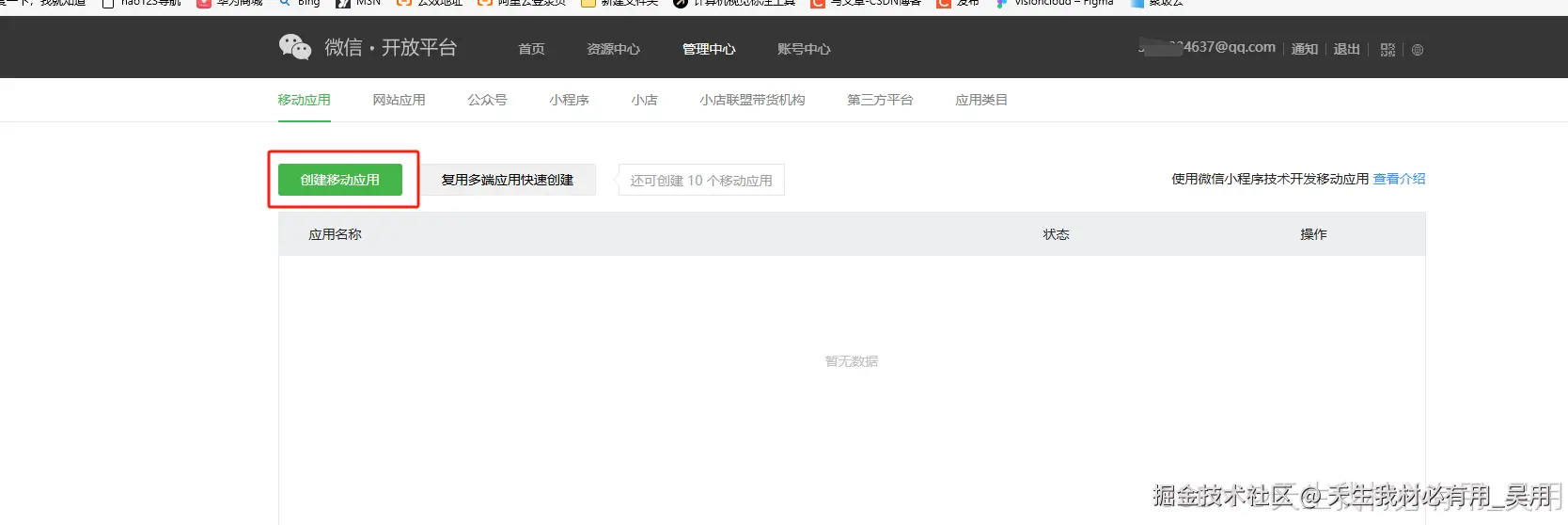Image resolution: width=1568 pixels, height=525 pixels.
Task: Click 退出 to log out
Action: click(1346, 49)
